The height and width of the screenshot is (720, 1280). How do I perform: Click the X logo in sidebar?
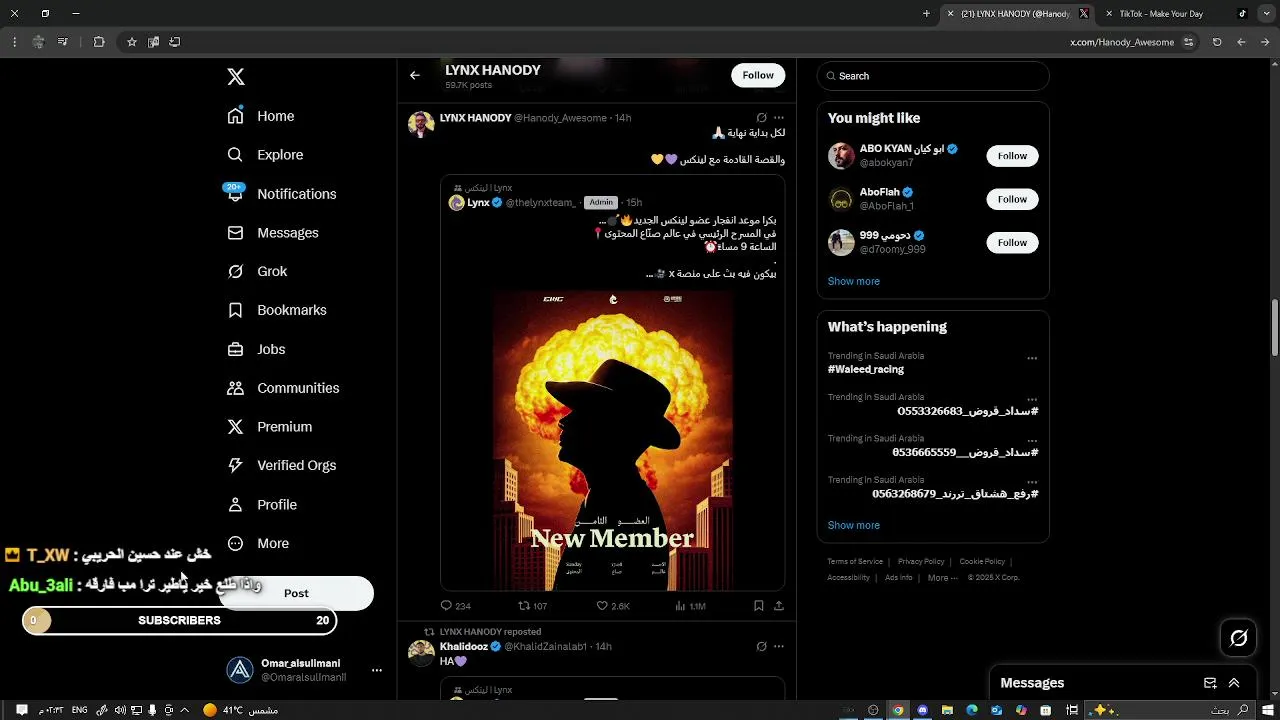236,77
